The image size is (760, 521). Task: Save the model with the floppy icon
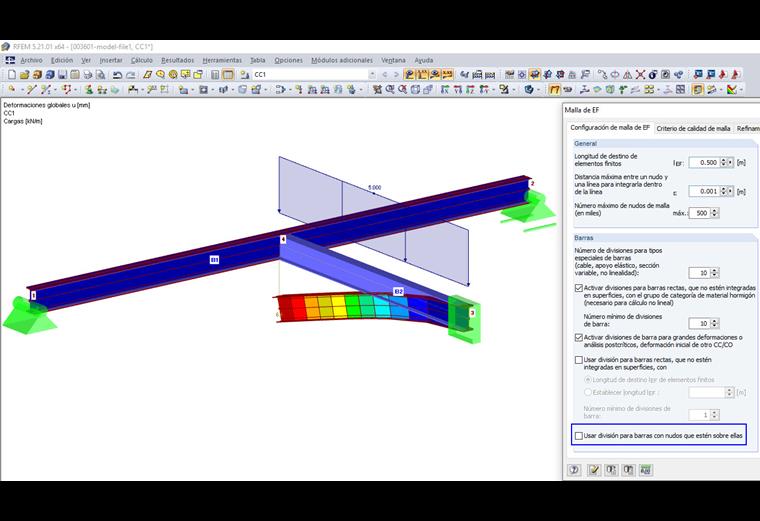(x=62, y=75)
